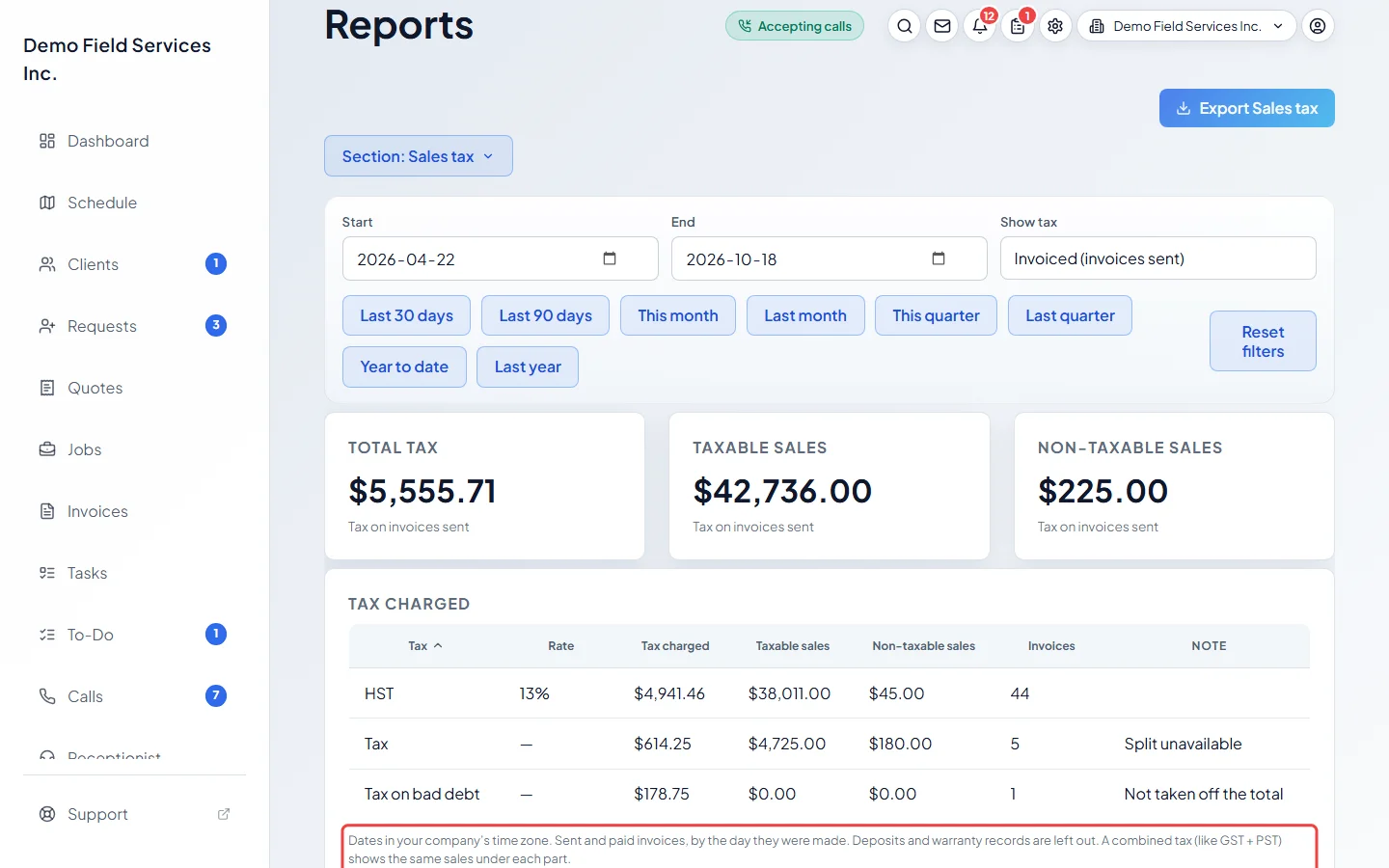The height and width of the screenshot is (868, 1389).
Task: Sort by Taxable sales column header
Action: tap(793, 646)
